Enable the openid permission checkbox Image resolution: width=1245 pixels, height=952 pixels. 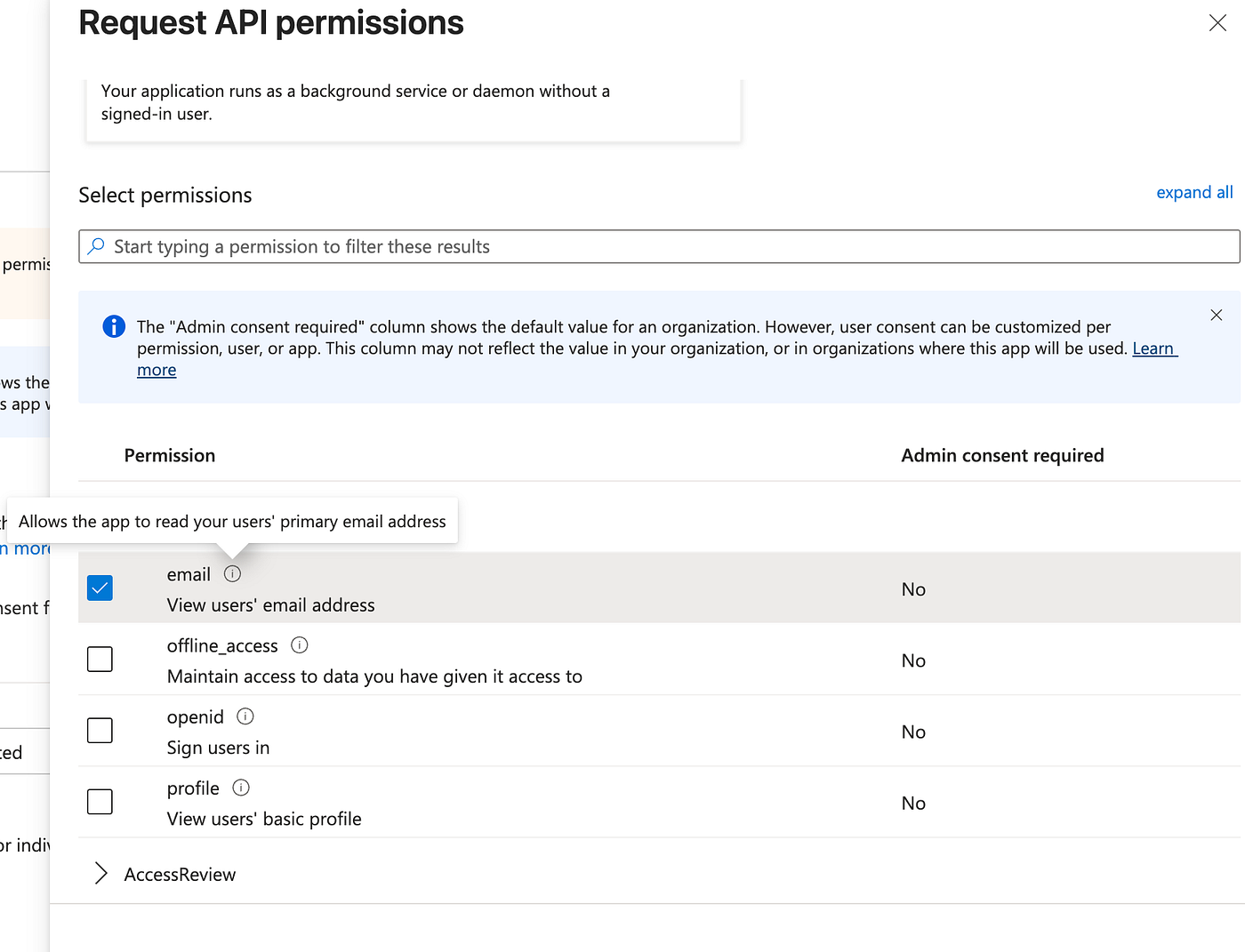point(100,731)
